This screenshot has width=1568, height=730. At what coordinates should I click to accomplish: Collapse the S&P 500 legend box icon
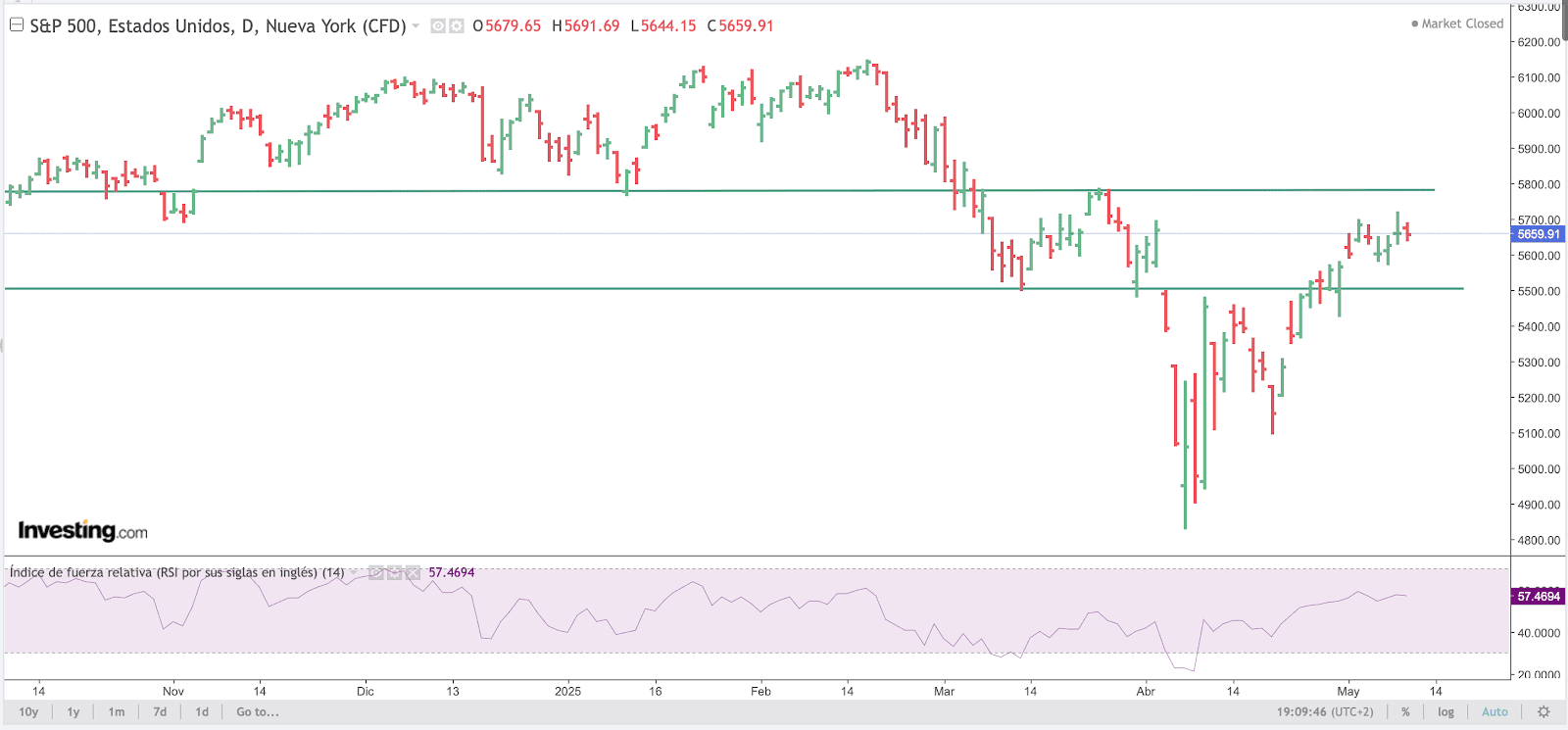(x=16, y=25)
